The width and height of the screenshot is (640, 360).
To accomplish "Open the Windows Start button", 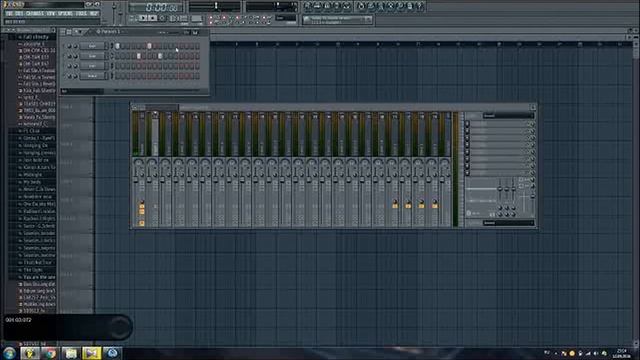I will point(9,353).
